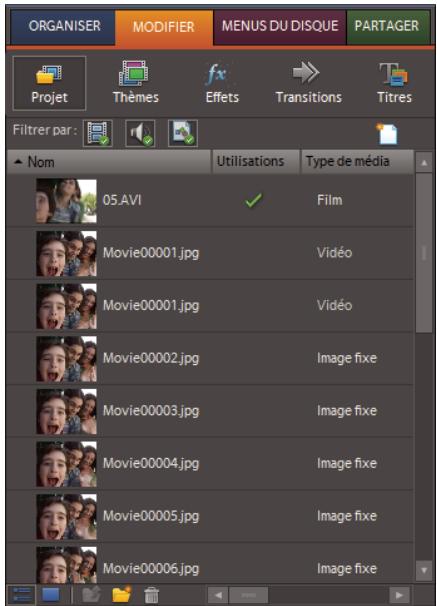
Task: Open the MODIFIER tab
Action: click(164, 27)
